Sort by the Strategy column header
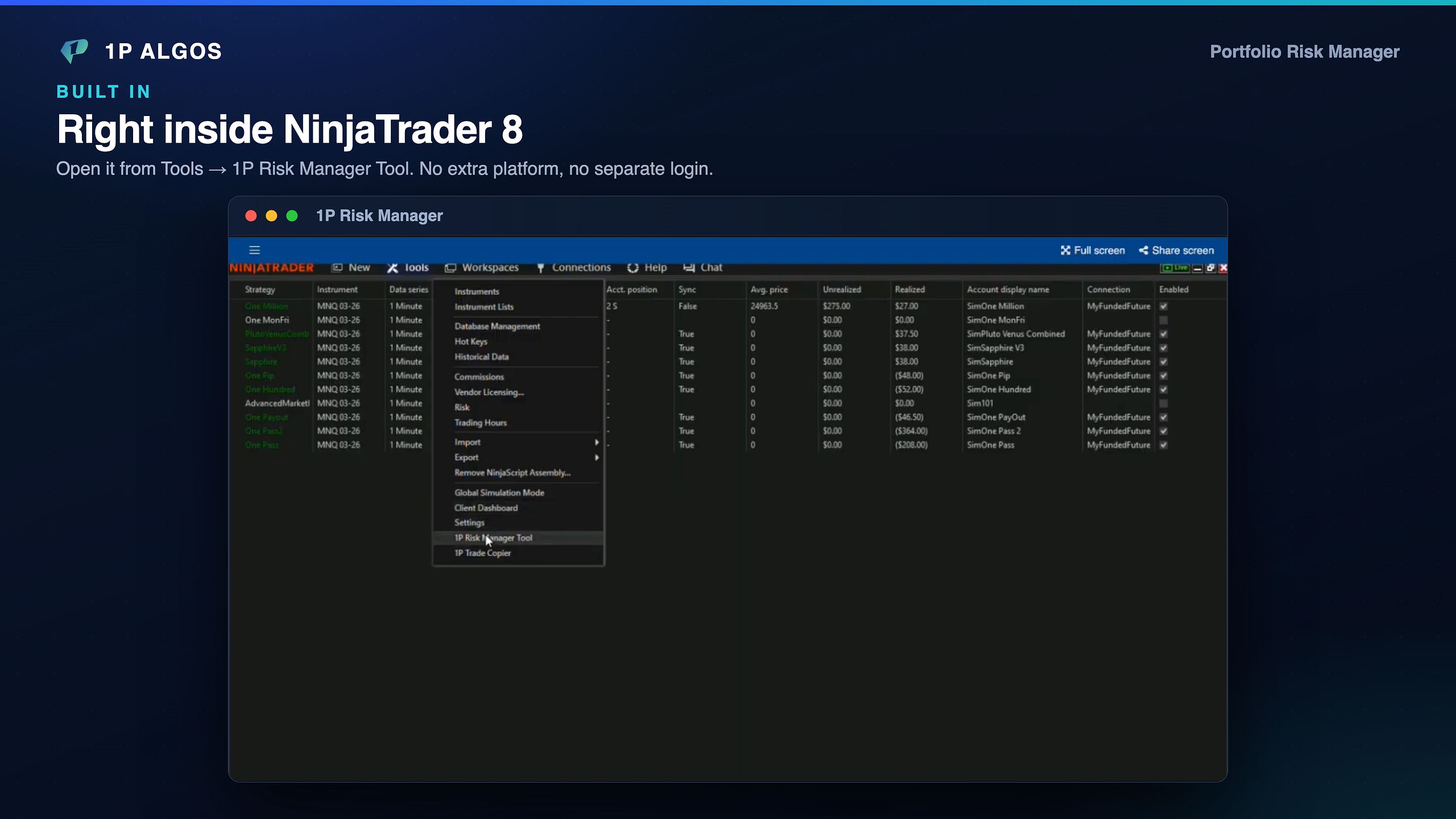 click(260, 289)
